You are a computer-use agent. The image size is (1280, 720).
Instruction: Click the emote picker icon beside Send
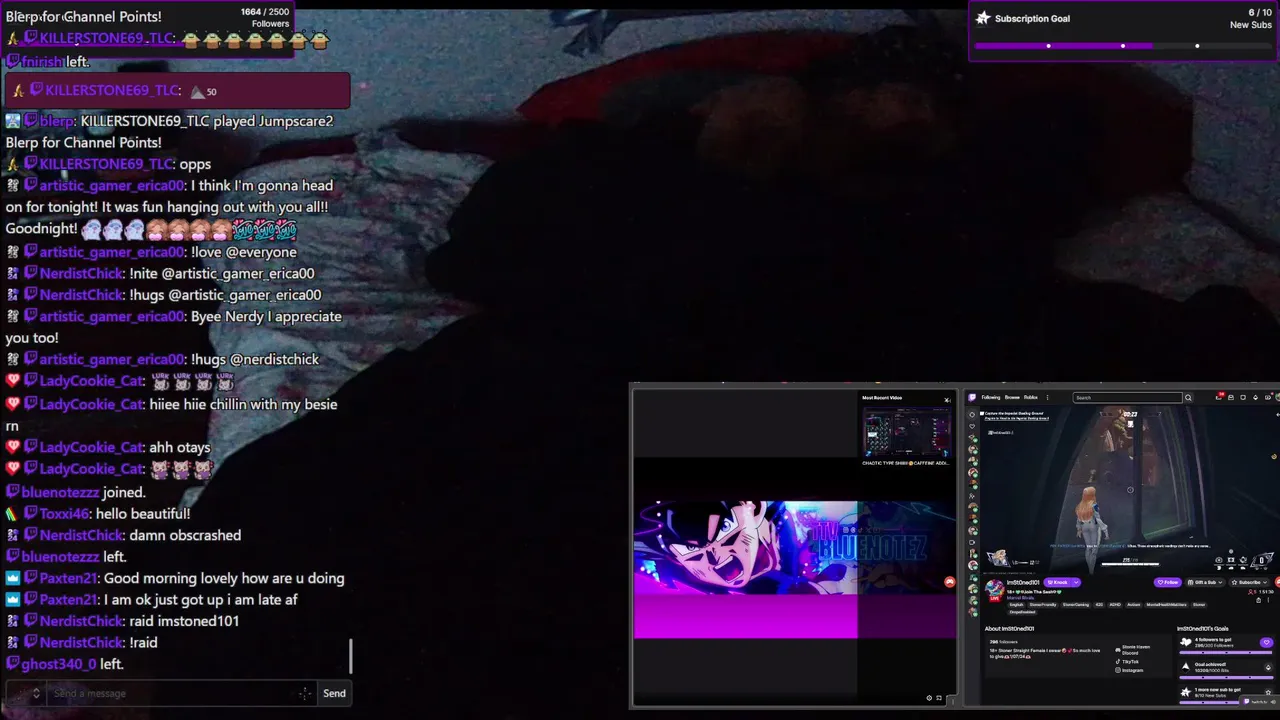(305, 693)
